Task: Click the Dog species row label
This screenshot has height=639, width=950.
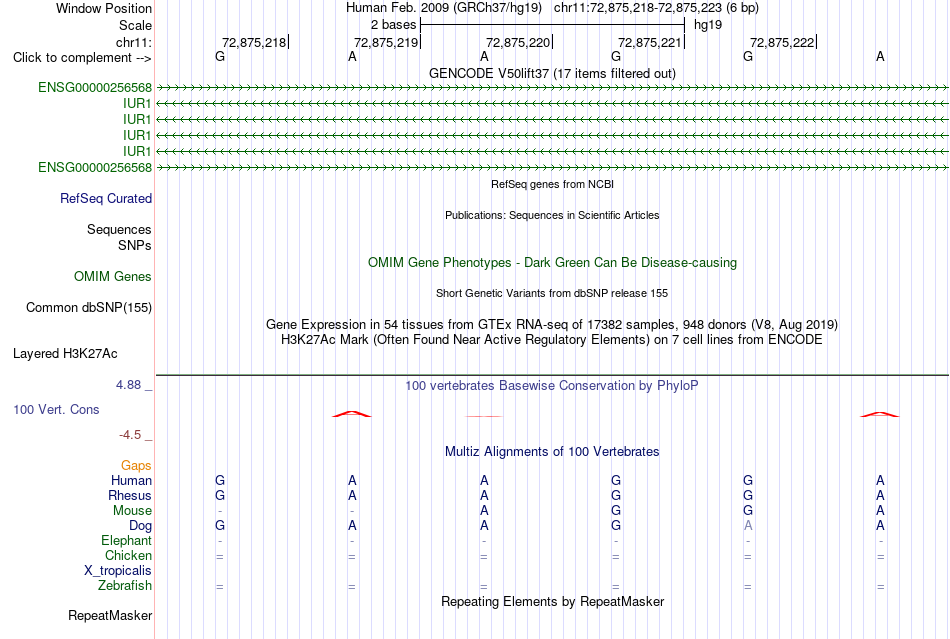Action: tap(140, 526)
